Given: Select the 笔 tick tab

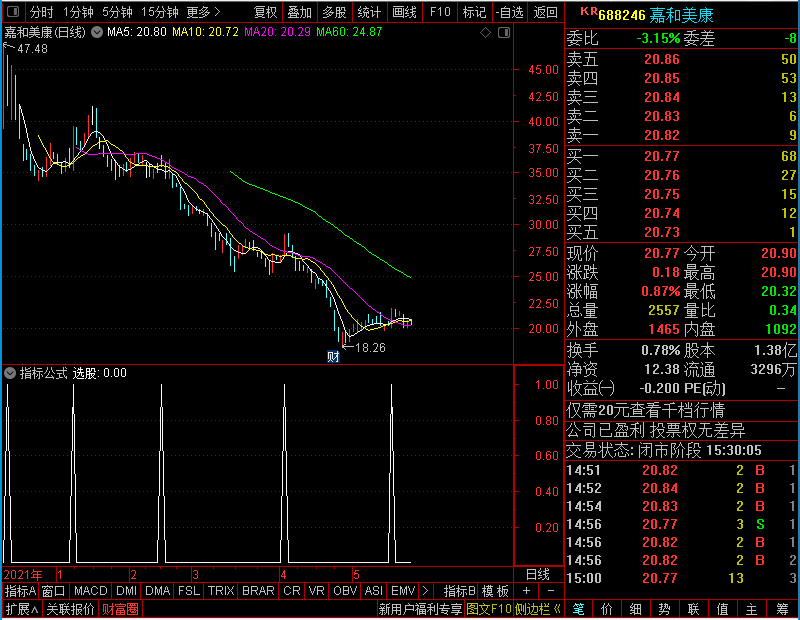Looking at the screenshot, I should tap(579, 609).
